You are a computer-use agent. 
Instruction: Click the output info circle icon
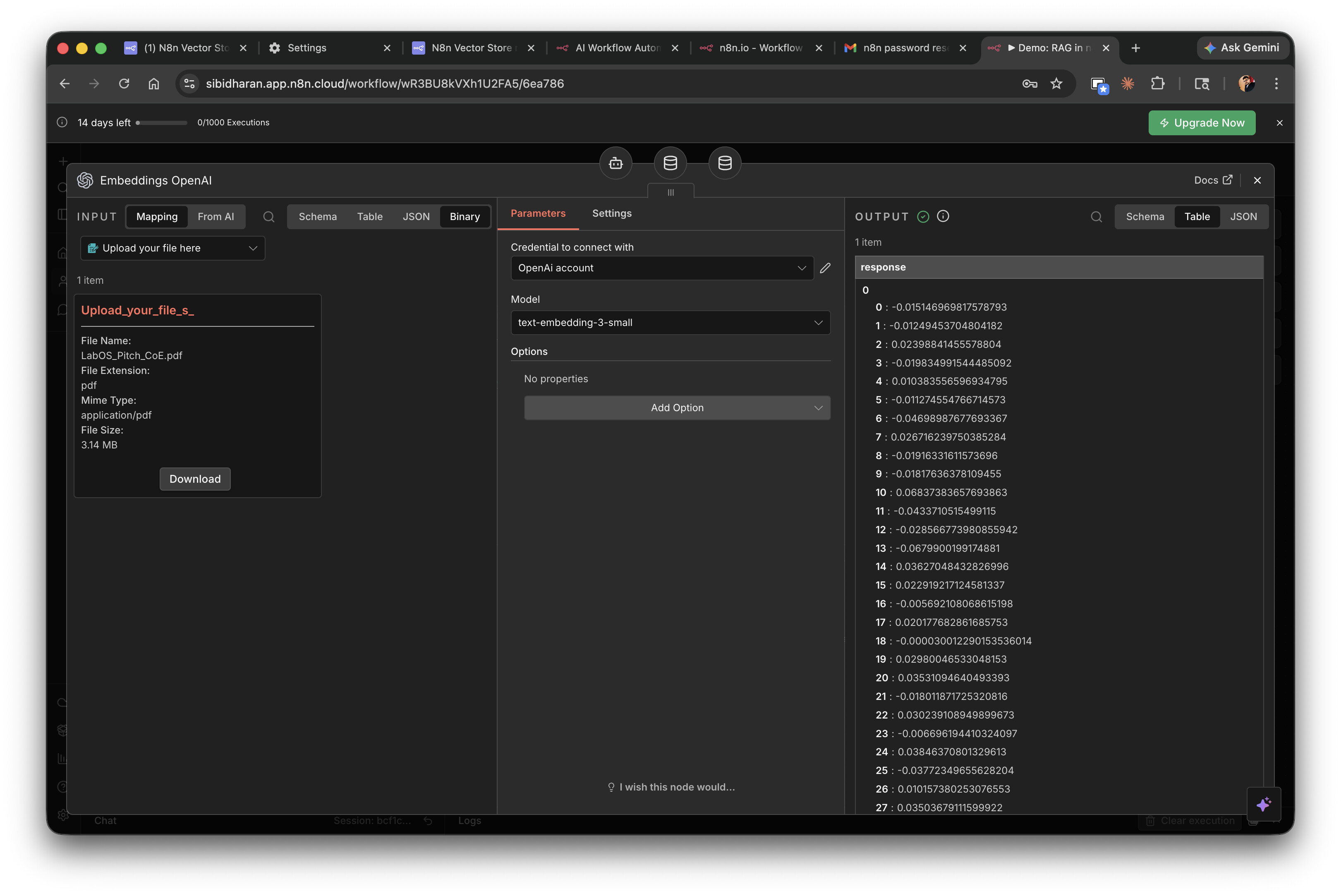943,216
